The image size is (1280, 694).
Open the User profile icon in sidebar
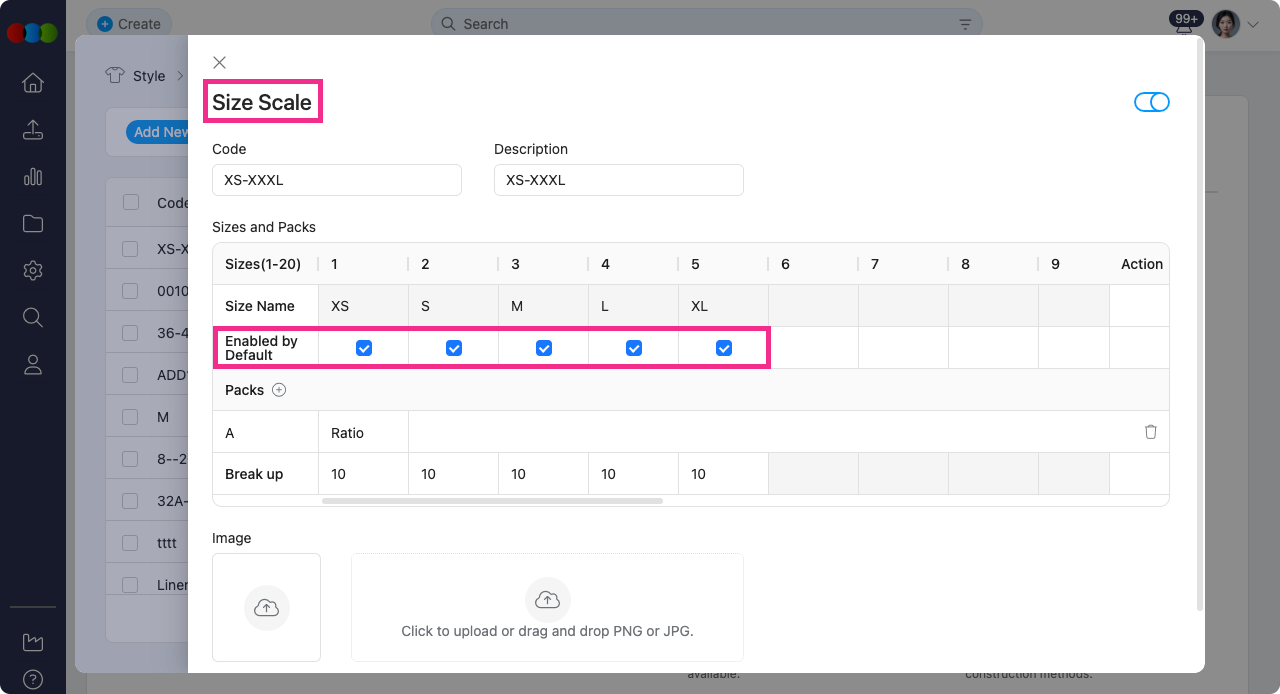pyautogui.click(x=33, y=364)
